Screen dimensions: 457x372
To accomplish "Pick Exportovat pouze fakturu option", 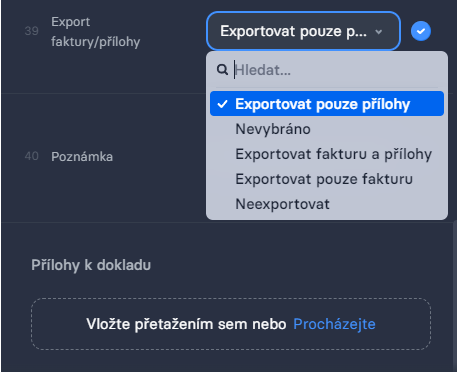I will point(327,179).
